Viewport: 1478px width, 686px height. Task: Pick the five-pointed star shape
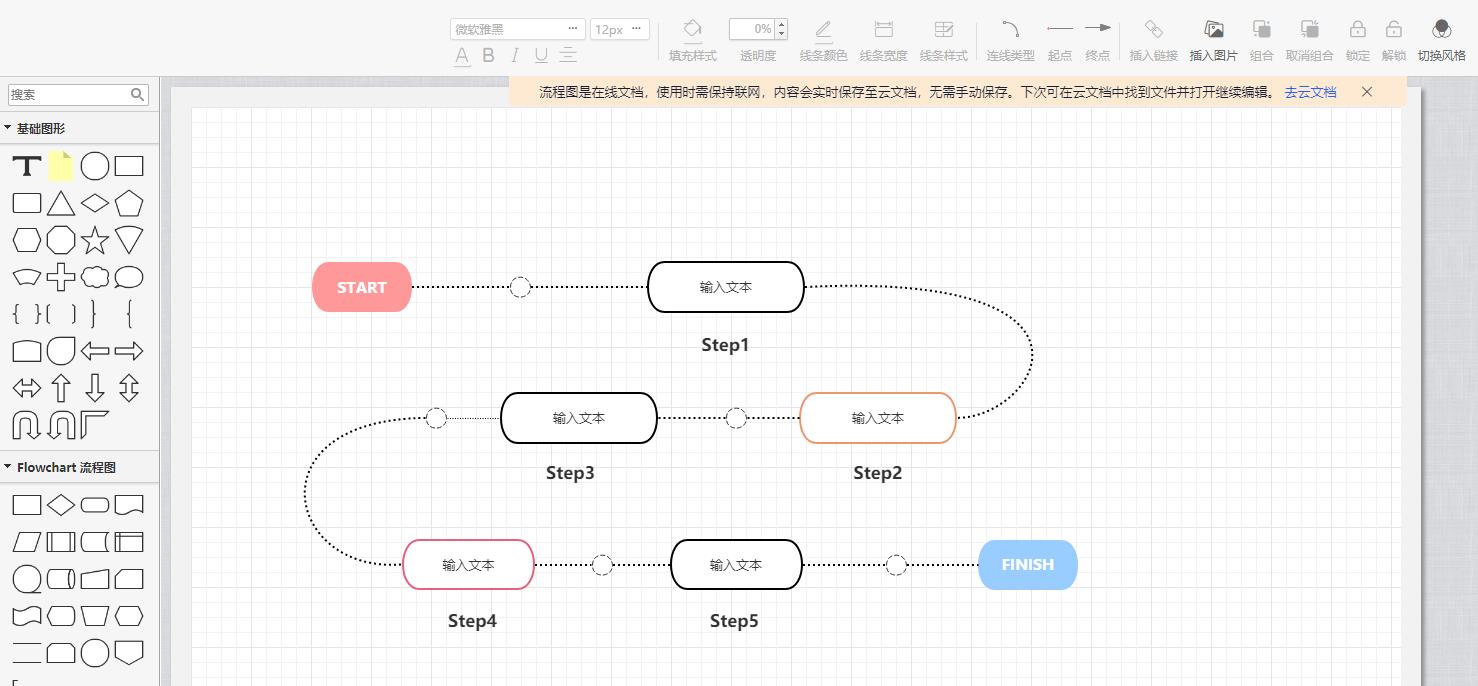[95, 240]
